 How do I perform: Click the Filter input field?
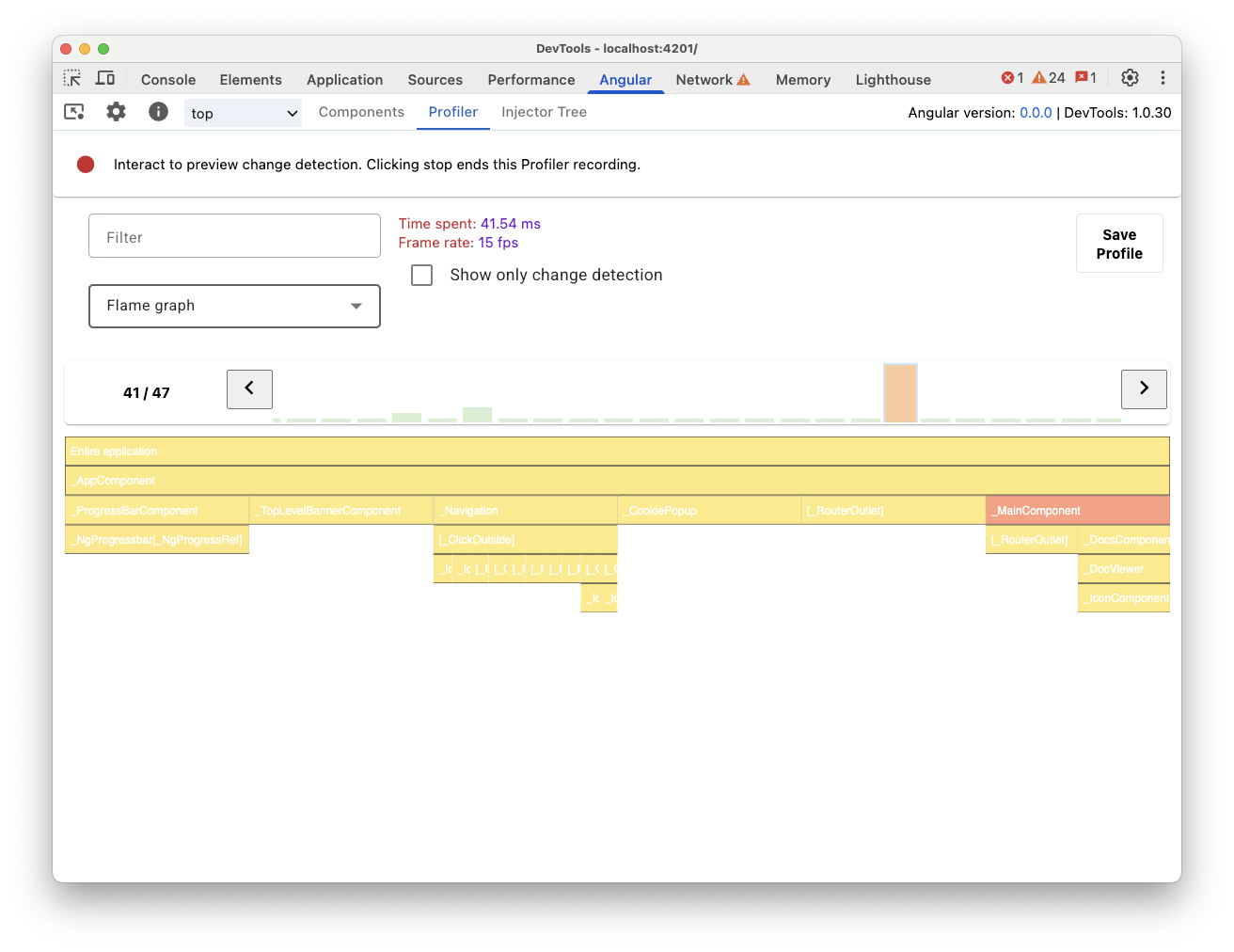[234, 235]
